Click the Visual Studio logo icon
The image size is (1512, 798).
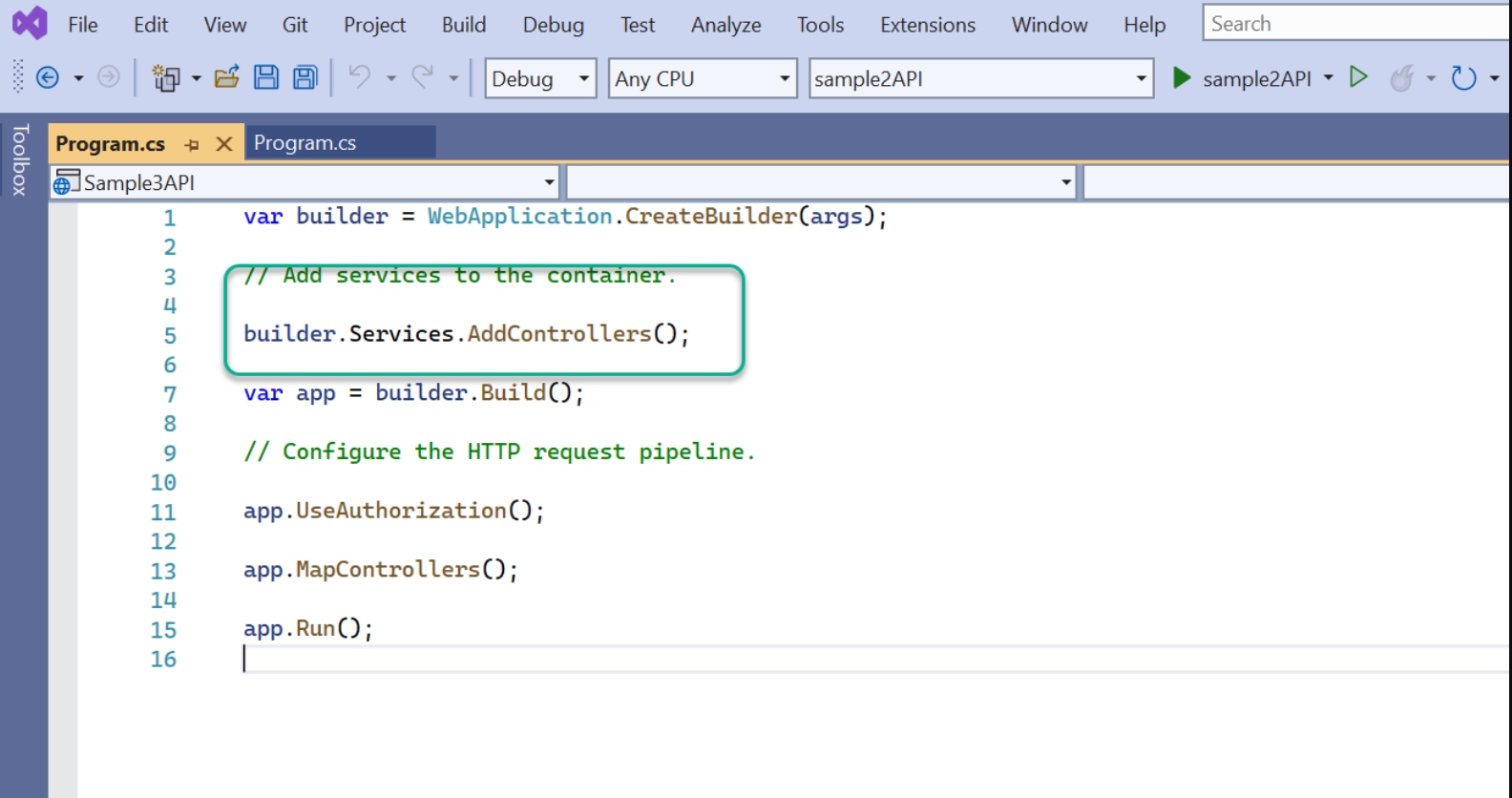tap(30, 23)
